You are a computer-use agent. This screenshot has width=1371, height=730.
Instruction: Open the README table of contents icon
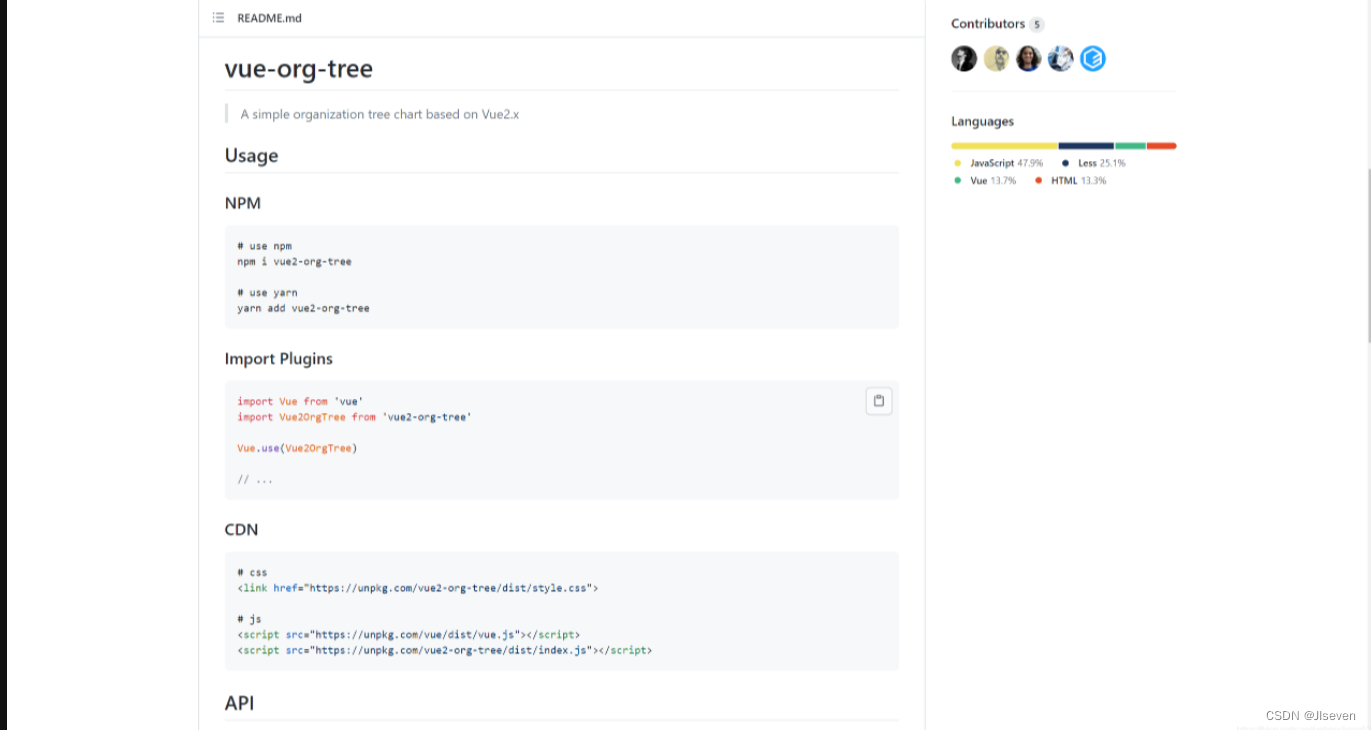(218, 18)
